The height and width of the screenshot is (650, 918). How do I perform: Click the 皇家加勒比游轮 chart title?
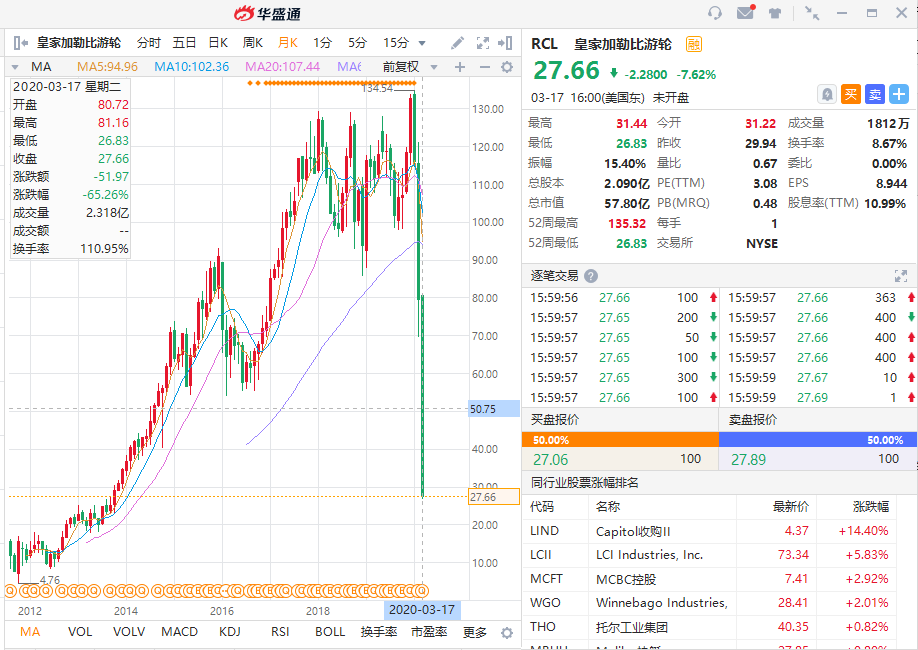79,43
